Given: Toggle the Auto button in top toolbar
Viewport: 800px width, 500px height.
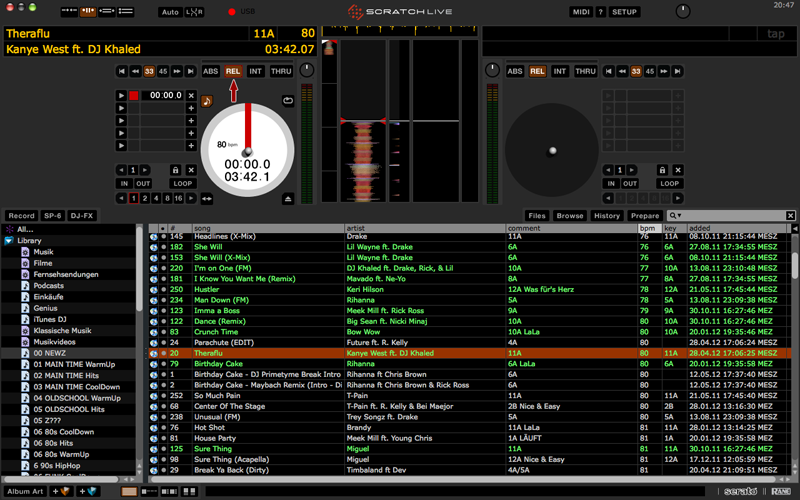Looking at the screenshot, I should pyautogui.click(x=170, y=12).
